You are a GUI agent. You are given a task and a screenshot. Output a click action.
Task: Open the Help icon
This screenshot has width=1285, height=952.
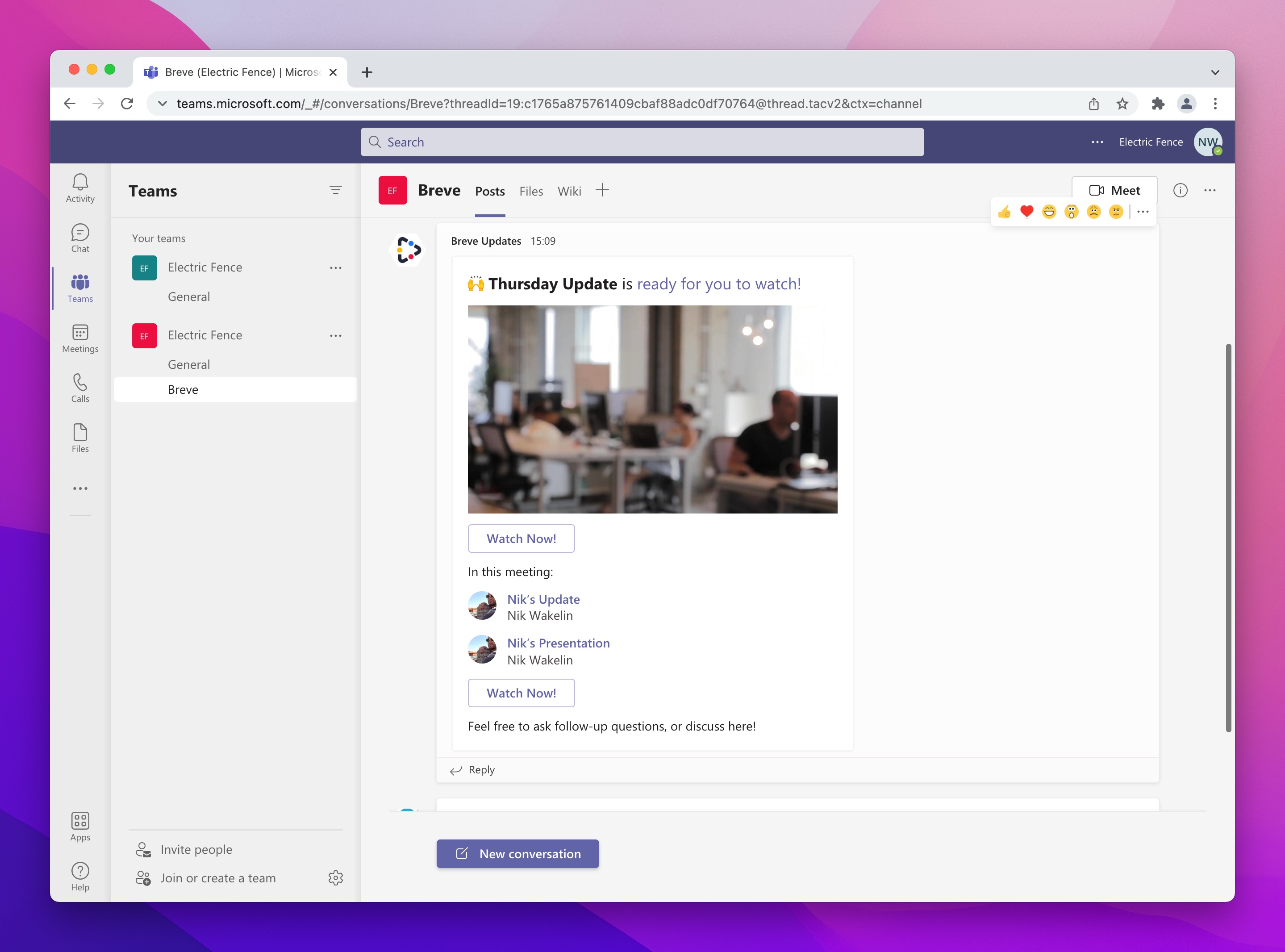click(x=80, y=877)
